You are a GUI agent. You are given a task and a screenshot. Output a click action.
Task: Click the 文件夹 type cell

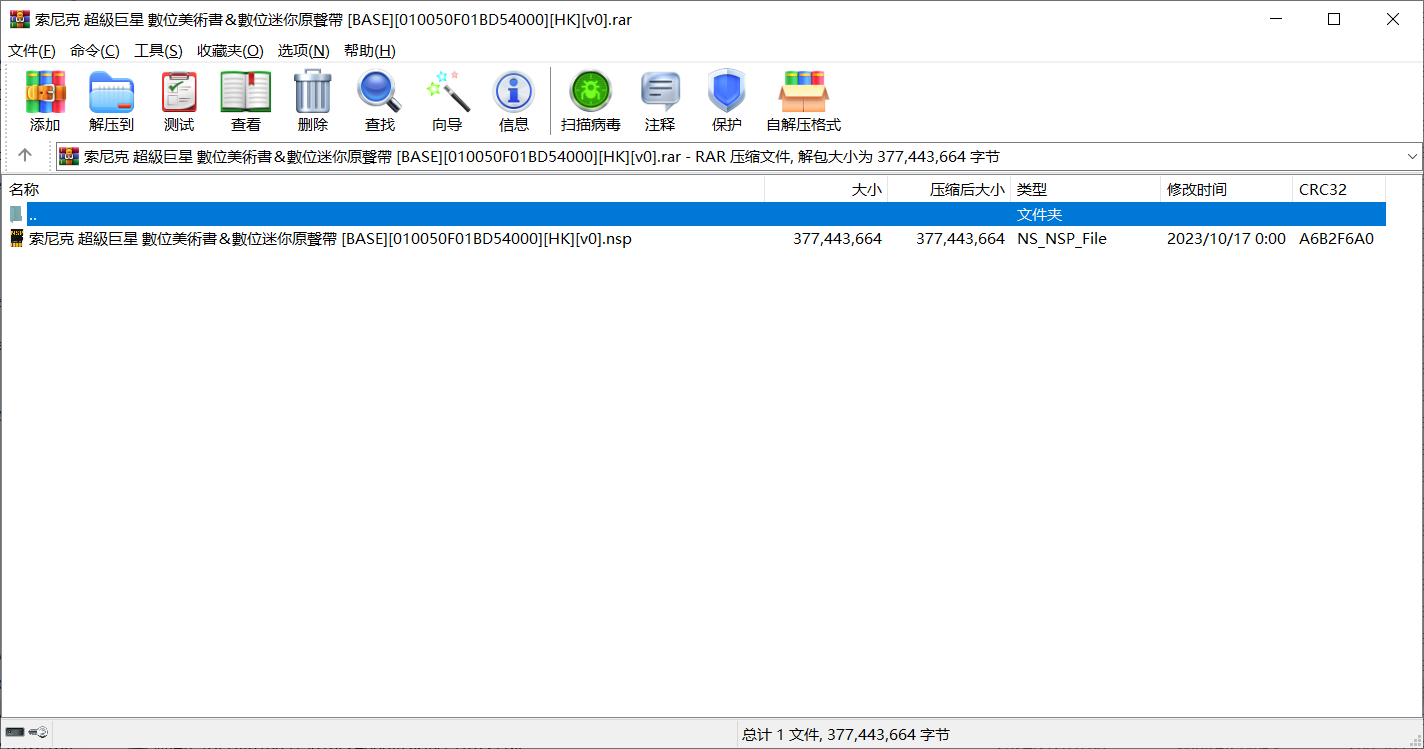tap(1040, 215)
